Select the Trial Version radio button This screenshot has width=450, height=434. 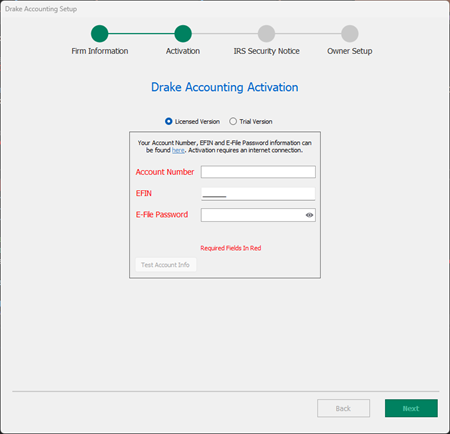(233, 121)
